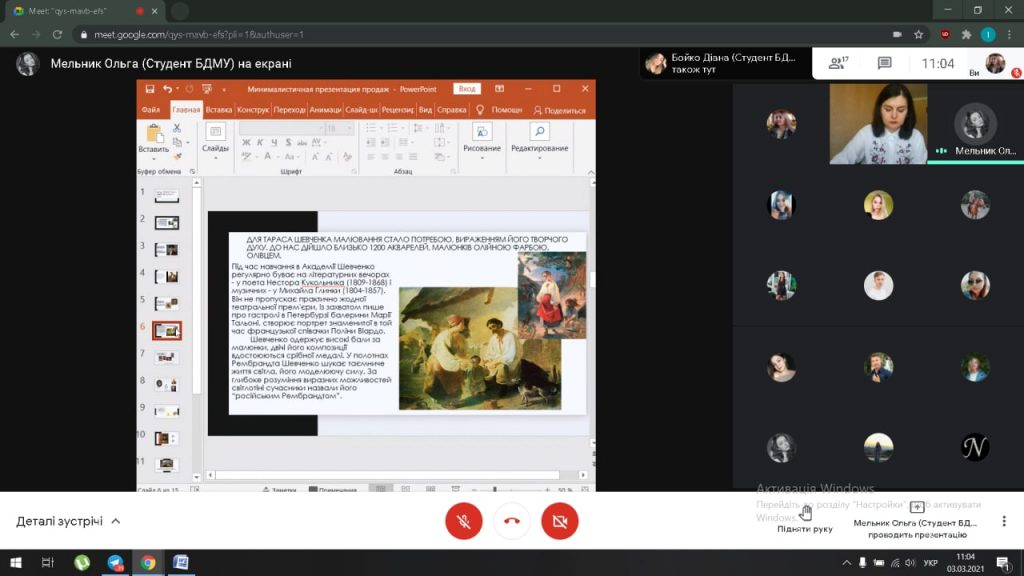
Task: Toggle italic (К) formatting
Action: coord(260,142)
